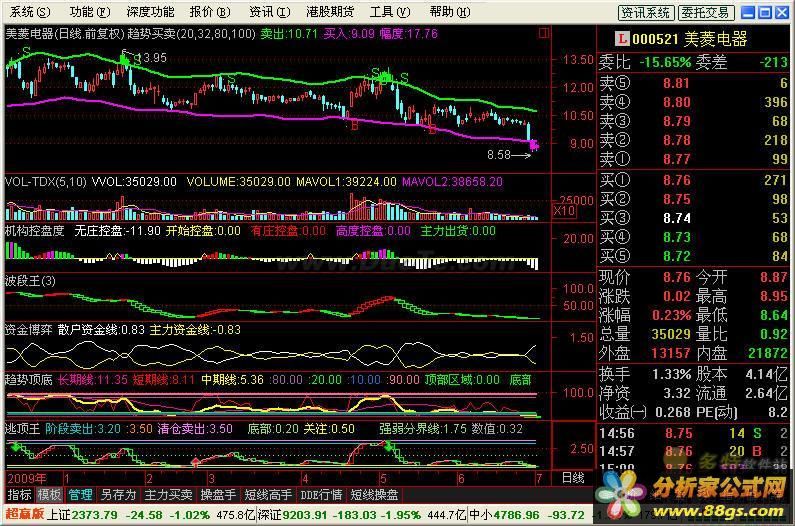Click the 委托交易 button

[705, 13]
